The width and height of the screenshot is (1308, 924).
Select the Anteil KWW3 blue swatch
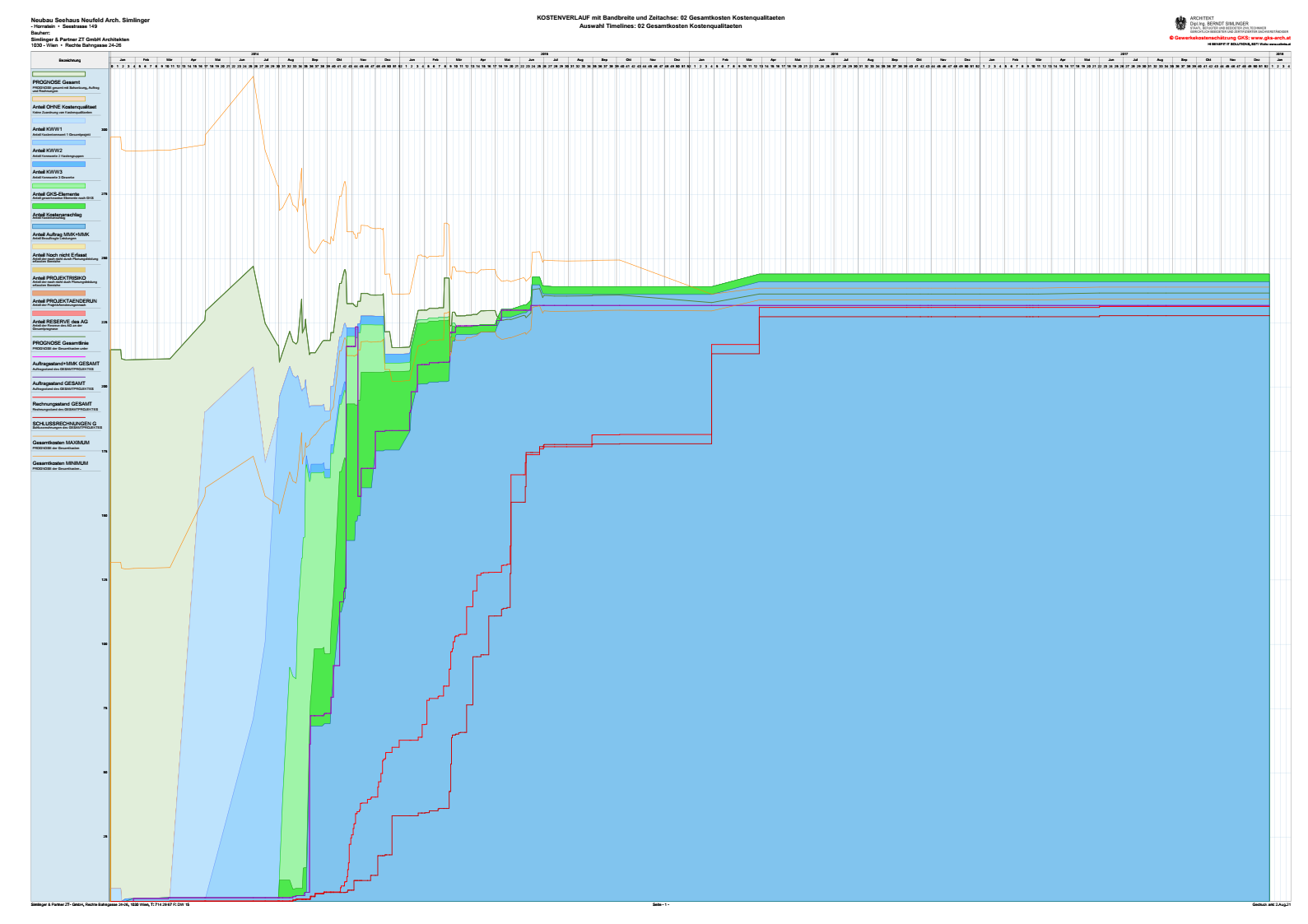(x=58, y=165)
